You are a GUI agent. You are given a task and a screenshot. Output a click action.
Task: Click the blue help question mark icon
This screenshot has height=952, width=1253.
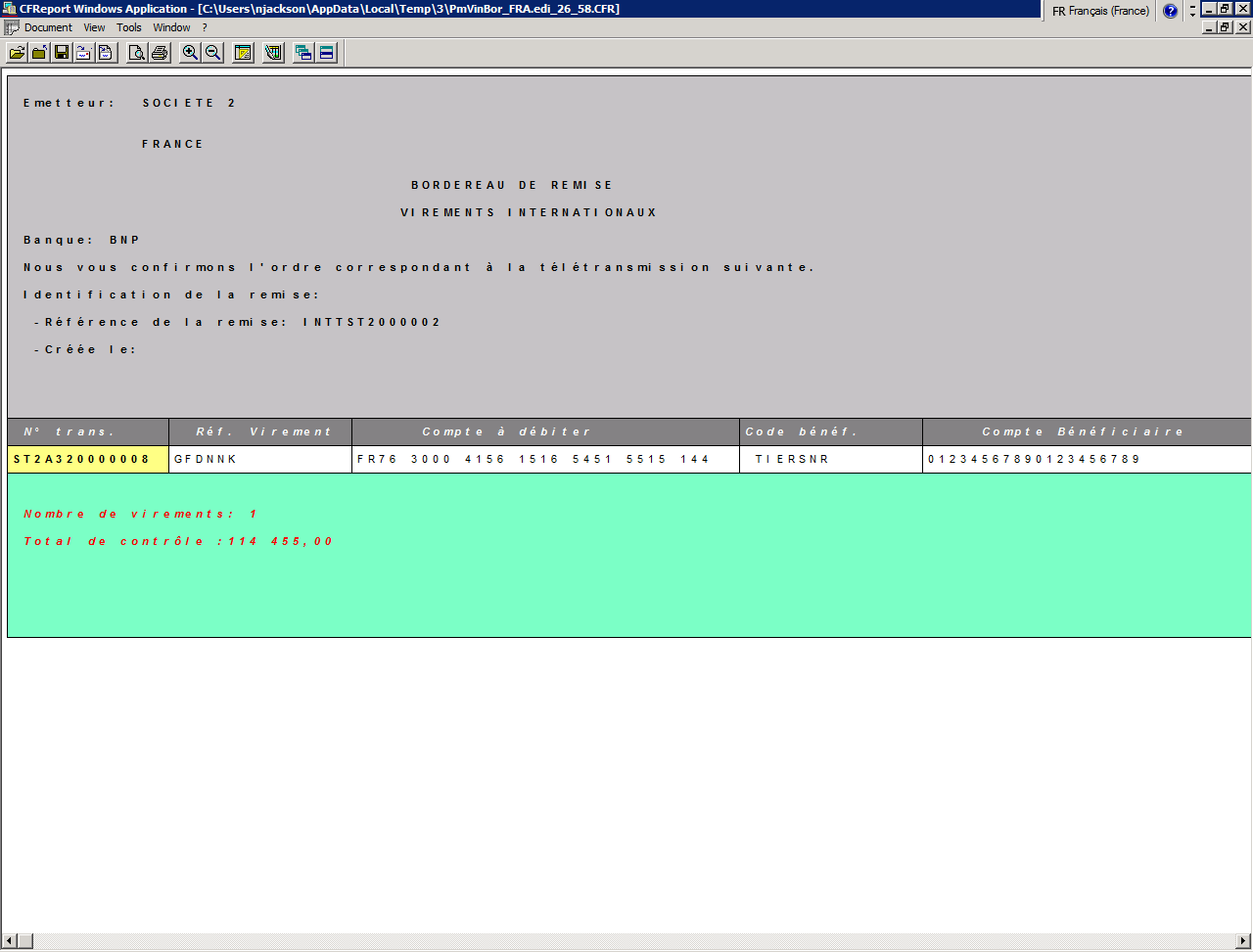pos(1170,11)
